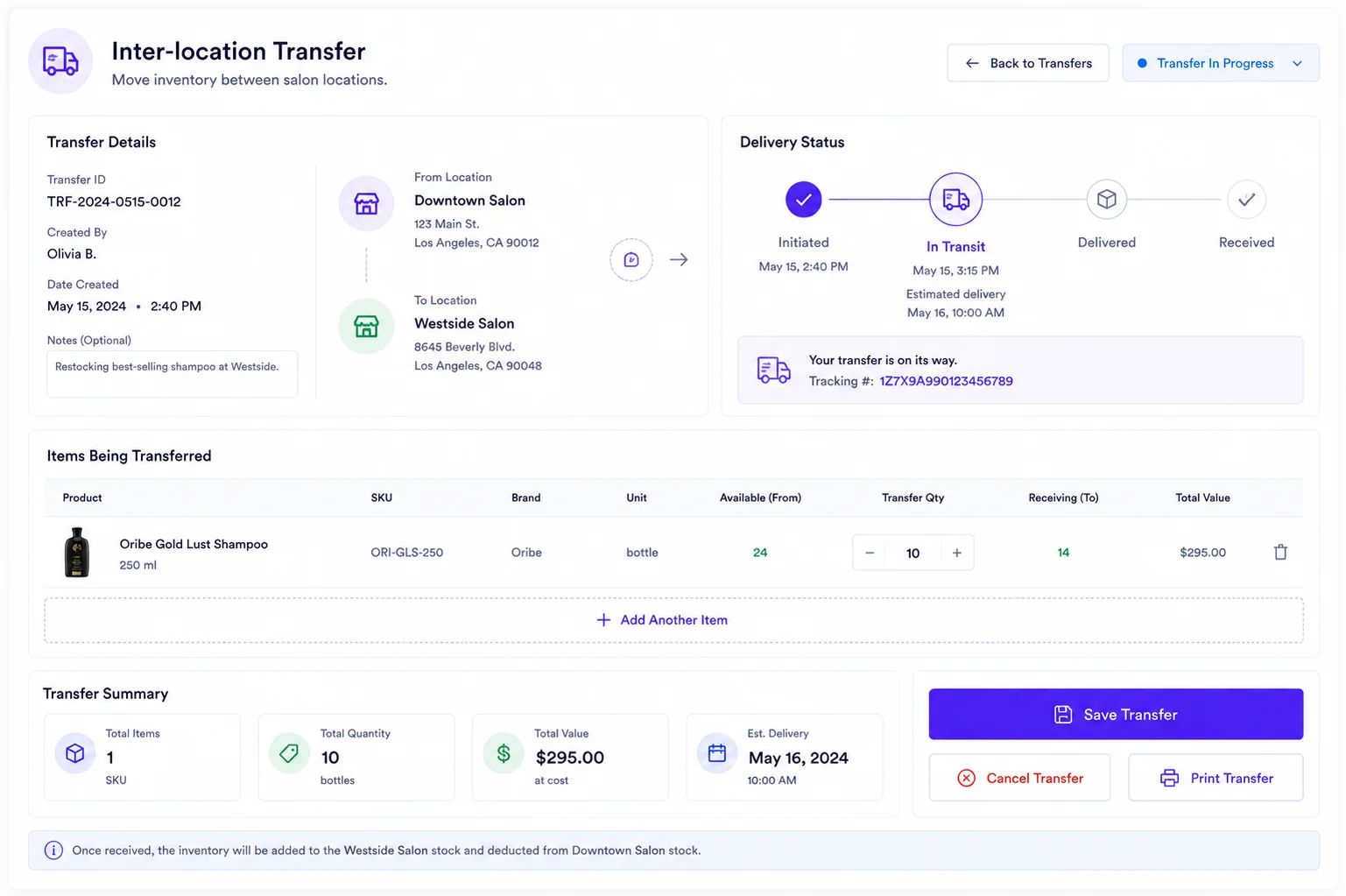
Task: Go Back to Transfers
Action: [1028, 63]
